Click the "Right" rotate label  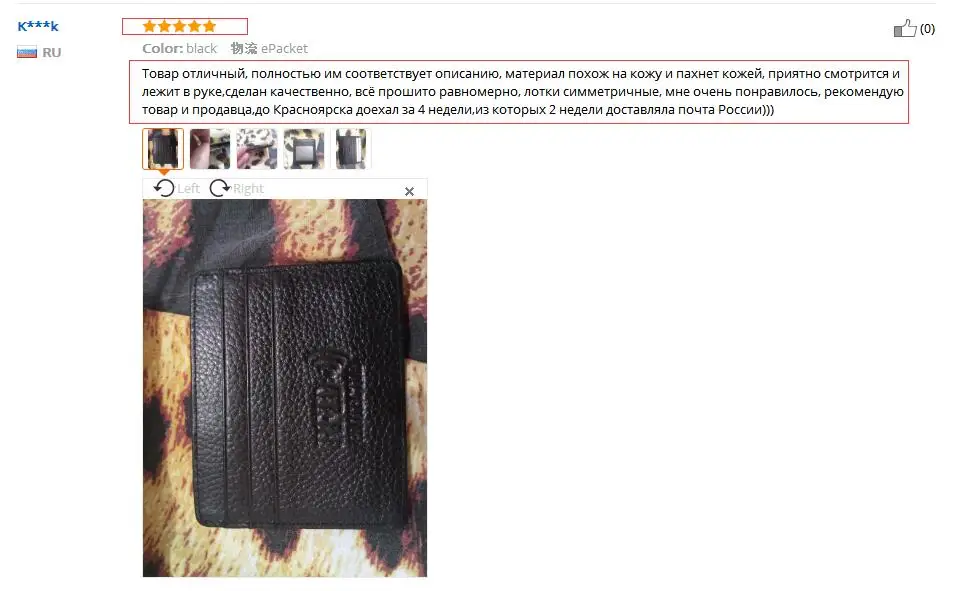coord(248,189)
